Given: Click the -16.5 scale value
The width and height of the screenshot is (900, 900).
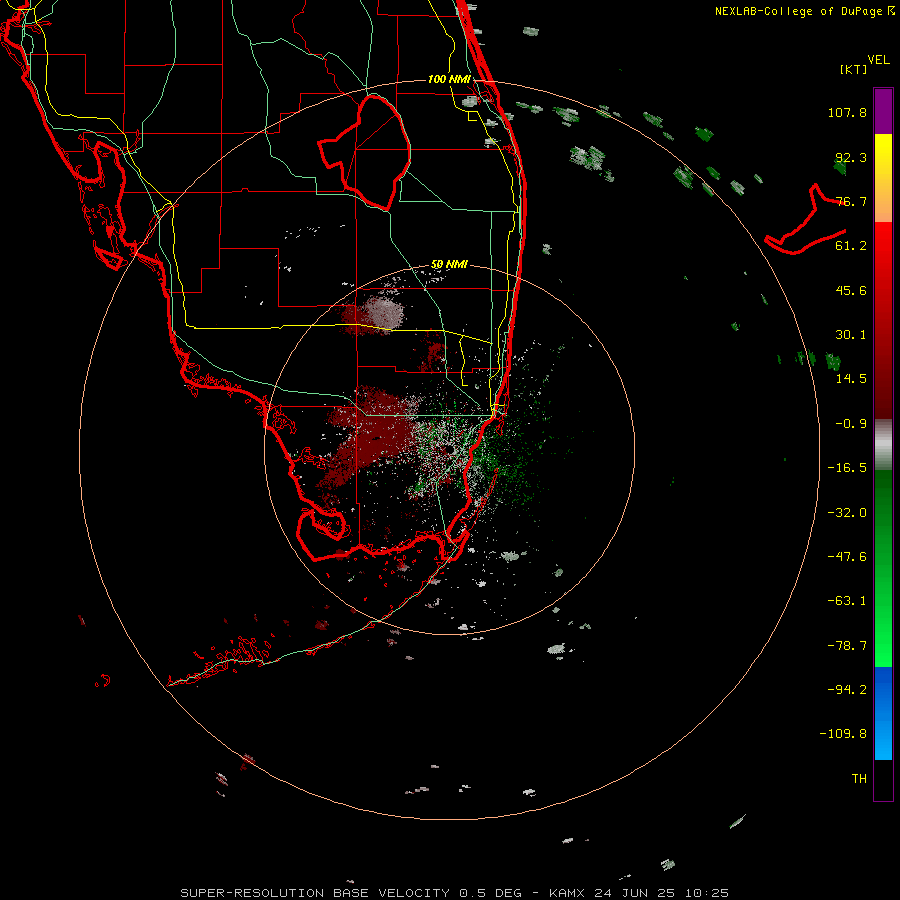Looking at the screenshot, I should (847, 468).
